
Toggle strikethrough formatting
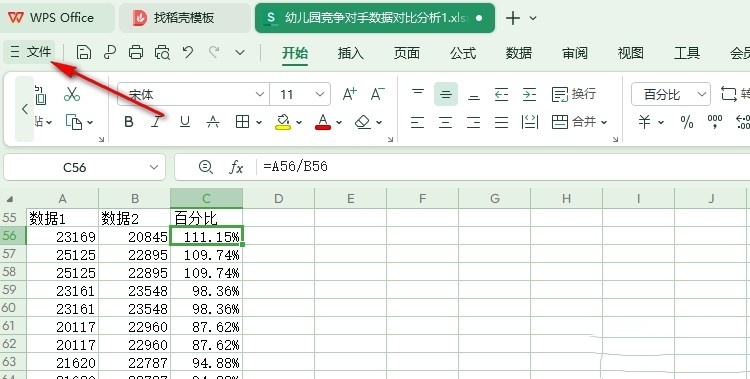click(x=213, y=123)
